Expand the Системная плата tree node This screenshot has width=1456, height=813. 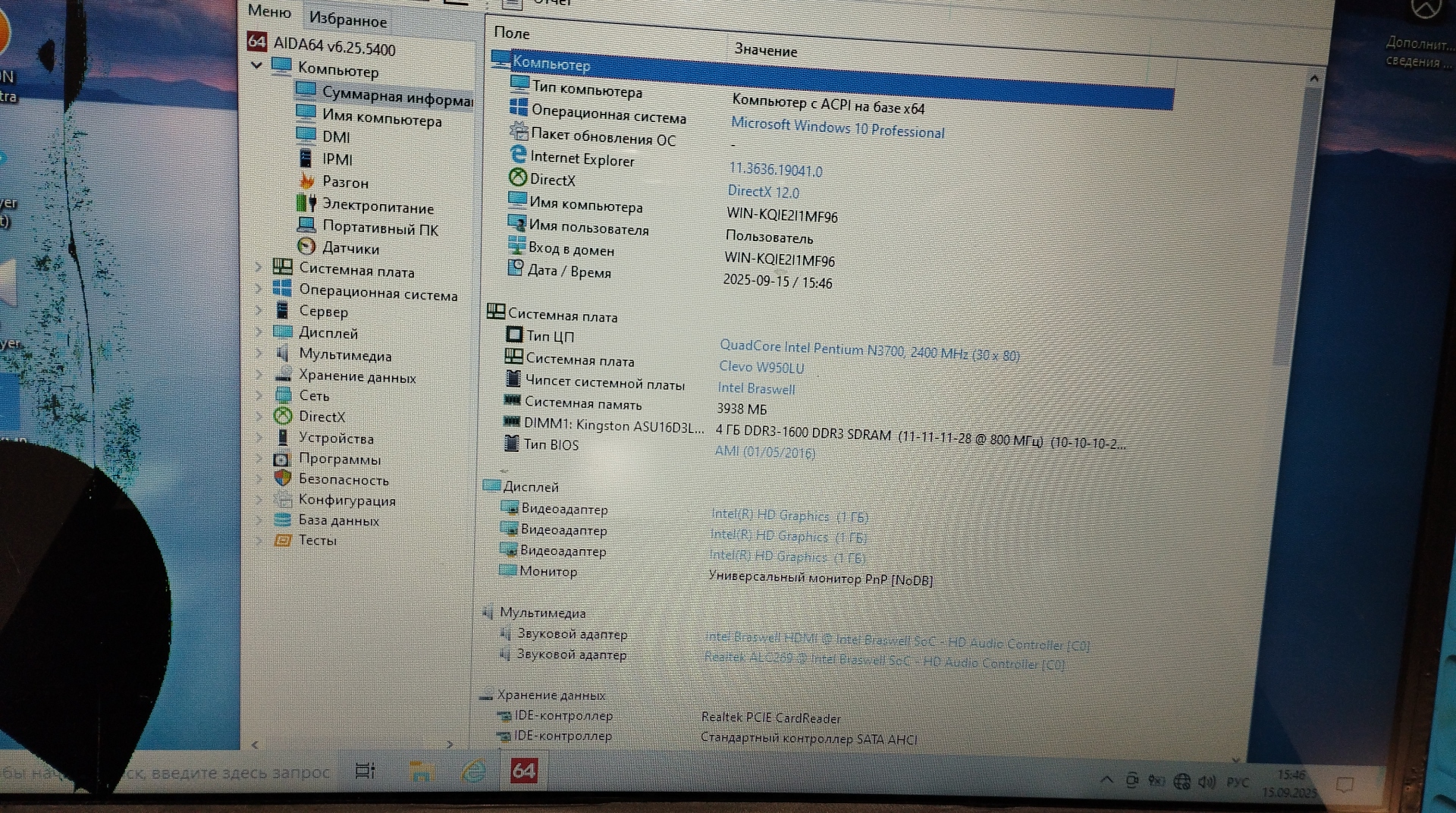pyautogui.click(x=258, y=267)
